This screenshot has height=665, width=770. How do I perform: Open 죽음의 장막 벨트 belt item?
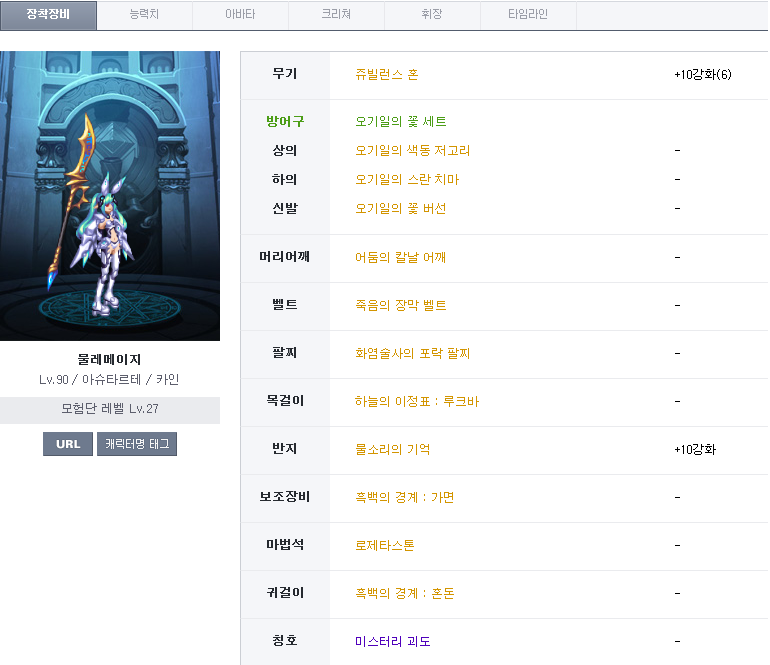pyautogui.click(x=401, y=306)
